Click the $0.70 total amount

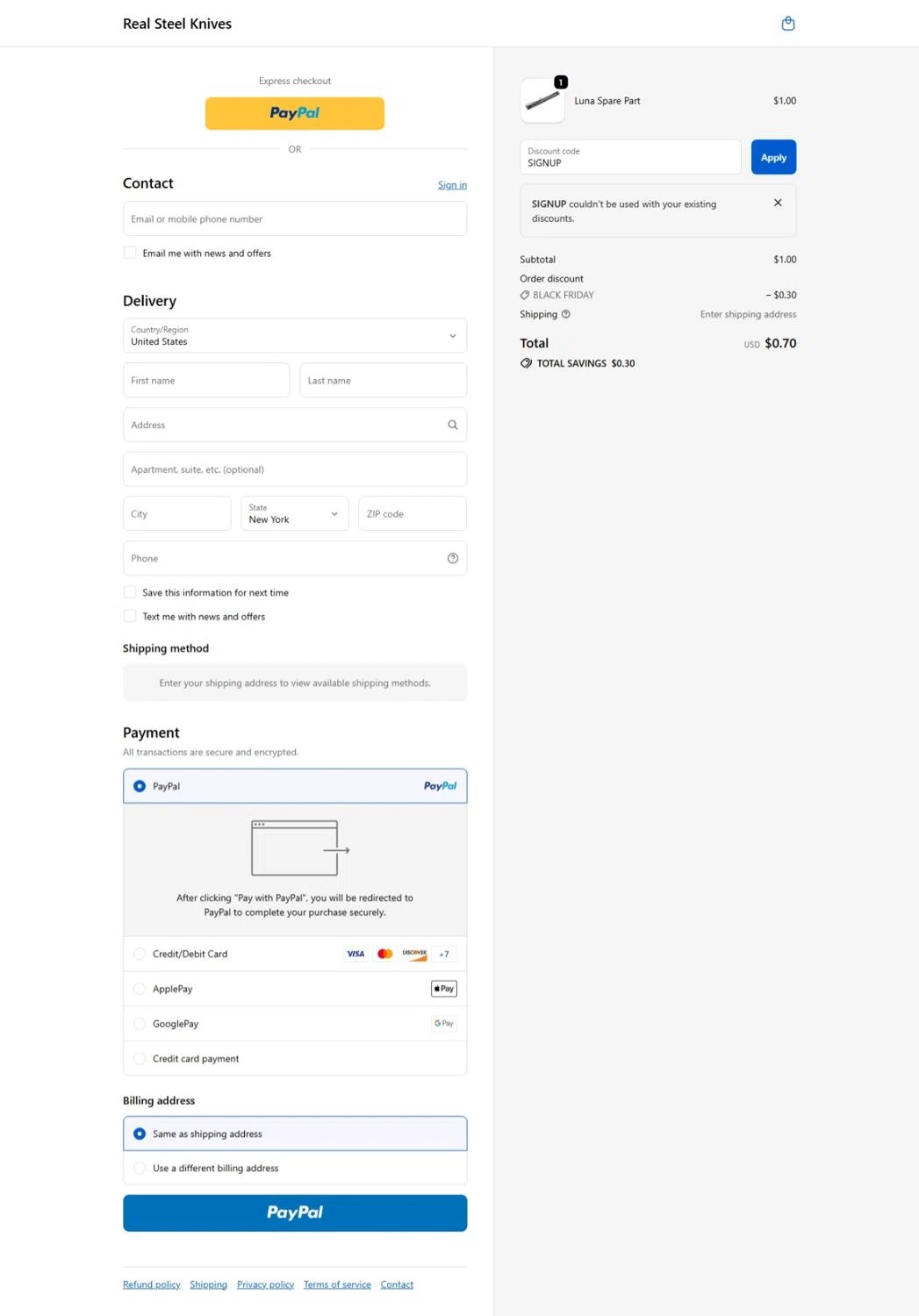tap(780, 343)
